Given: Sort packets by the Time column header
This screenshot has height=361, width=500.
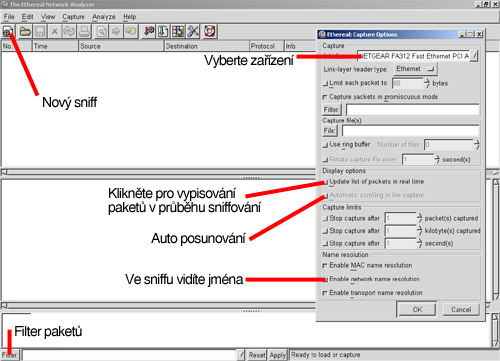Looking at the screenshot, I should click(55, 46).
